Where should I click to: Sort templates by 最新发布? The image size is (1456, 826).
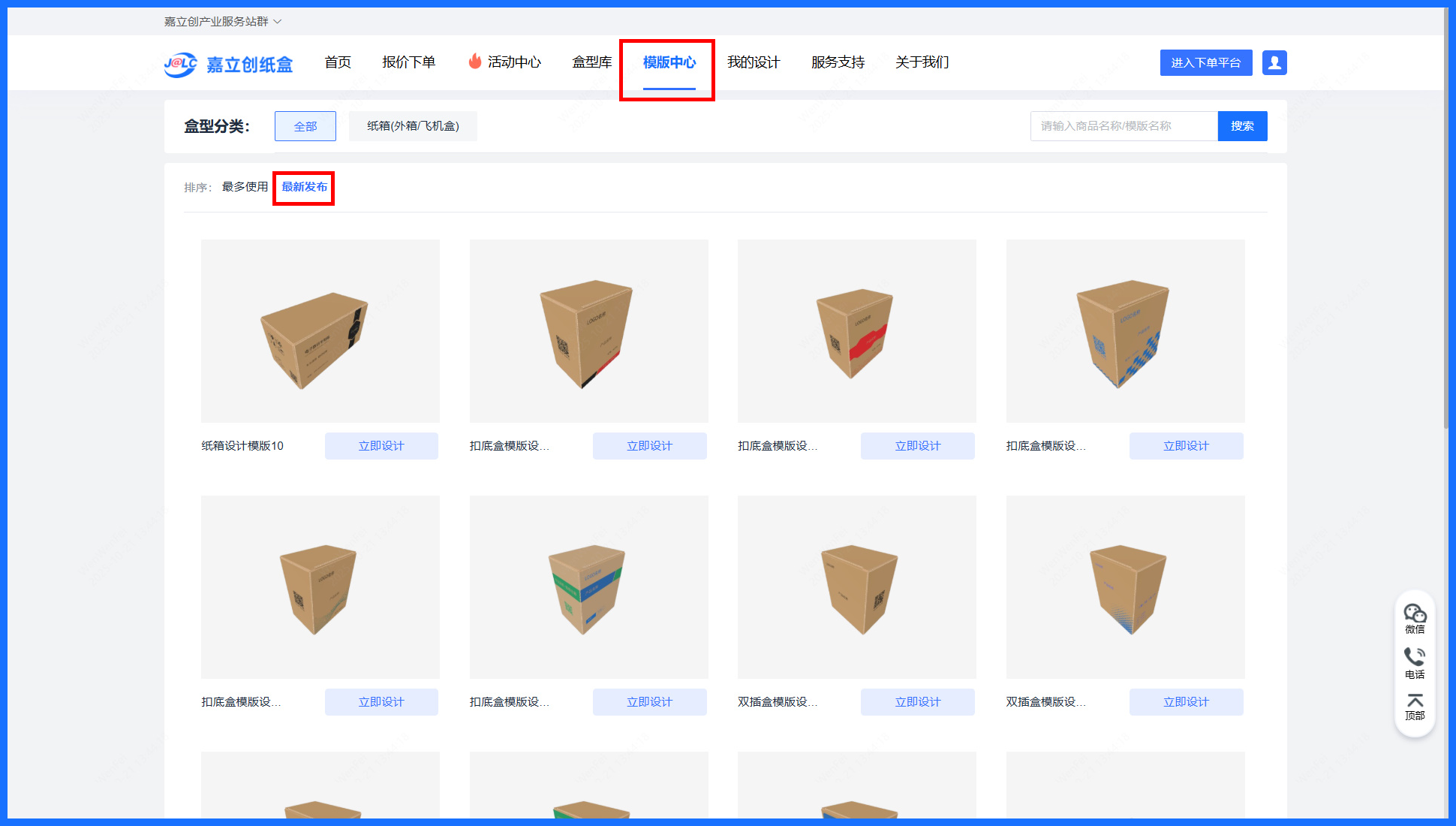304,187
